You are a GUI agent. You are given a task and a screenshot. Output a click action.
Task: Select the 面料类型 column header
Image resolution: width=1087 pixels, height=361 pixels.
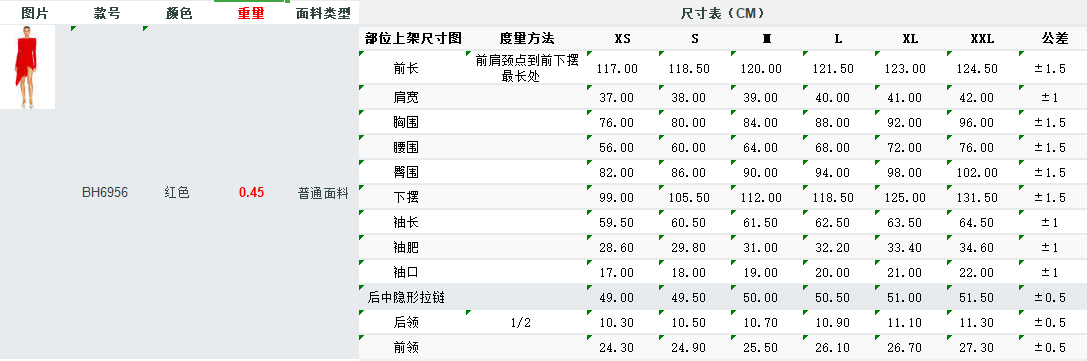323,13
